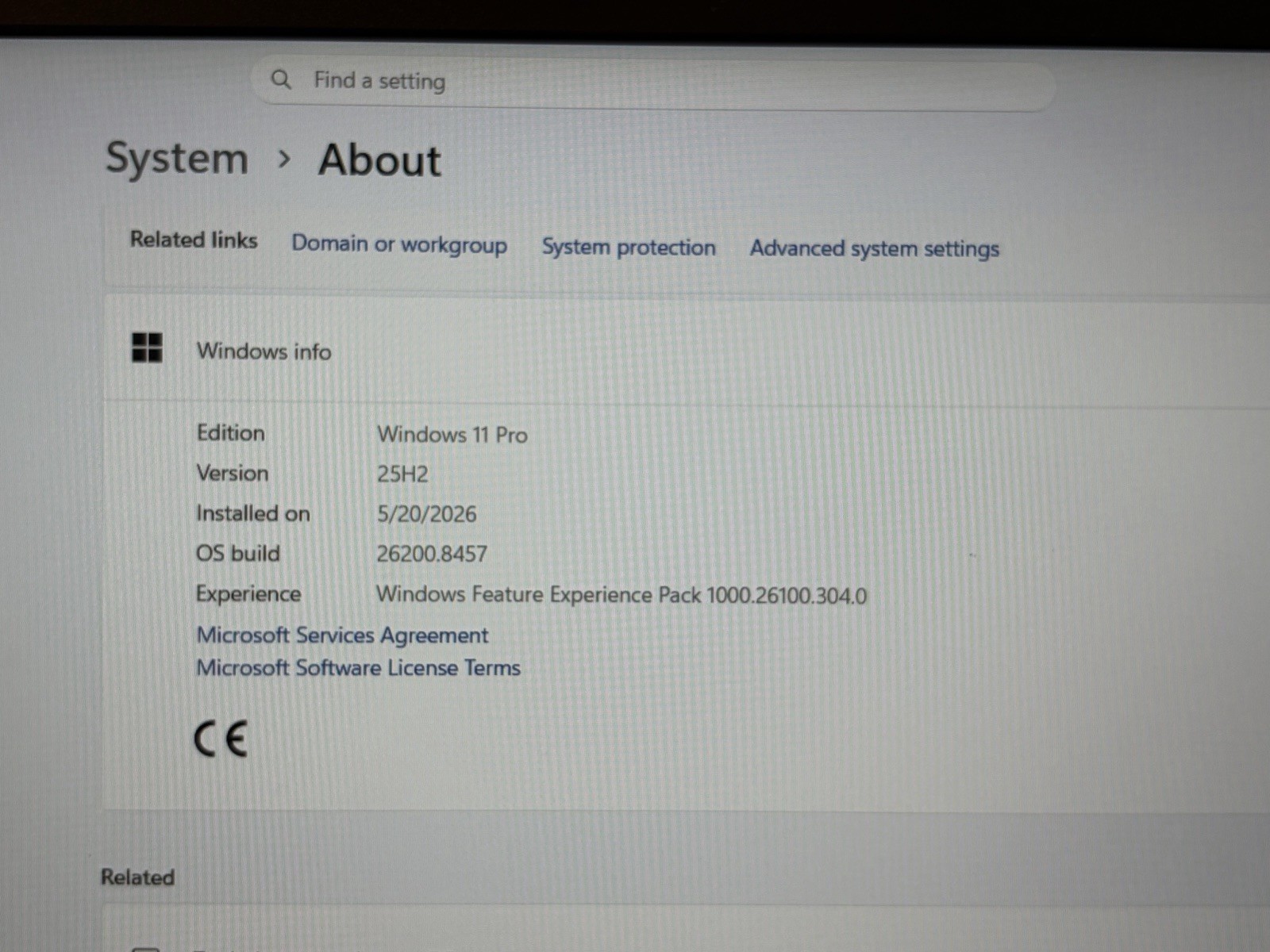This screenshot has width=1270, height=952.
Task: Click the Related section heading
Action: (137, 877)
